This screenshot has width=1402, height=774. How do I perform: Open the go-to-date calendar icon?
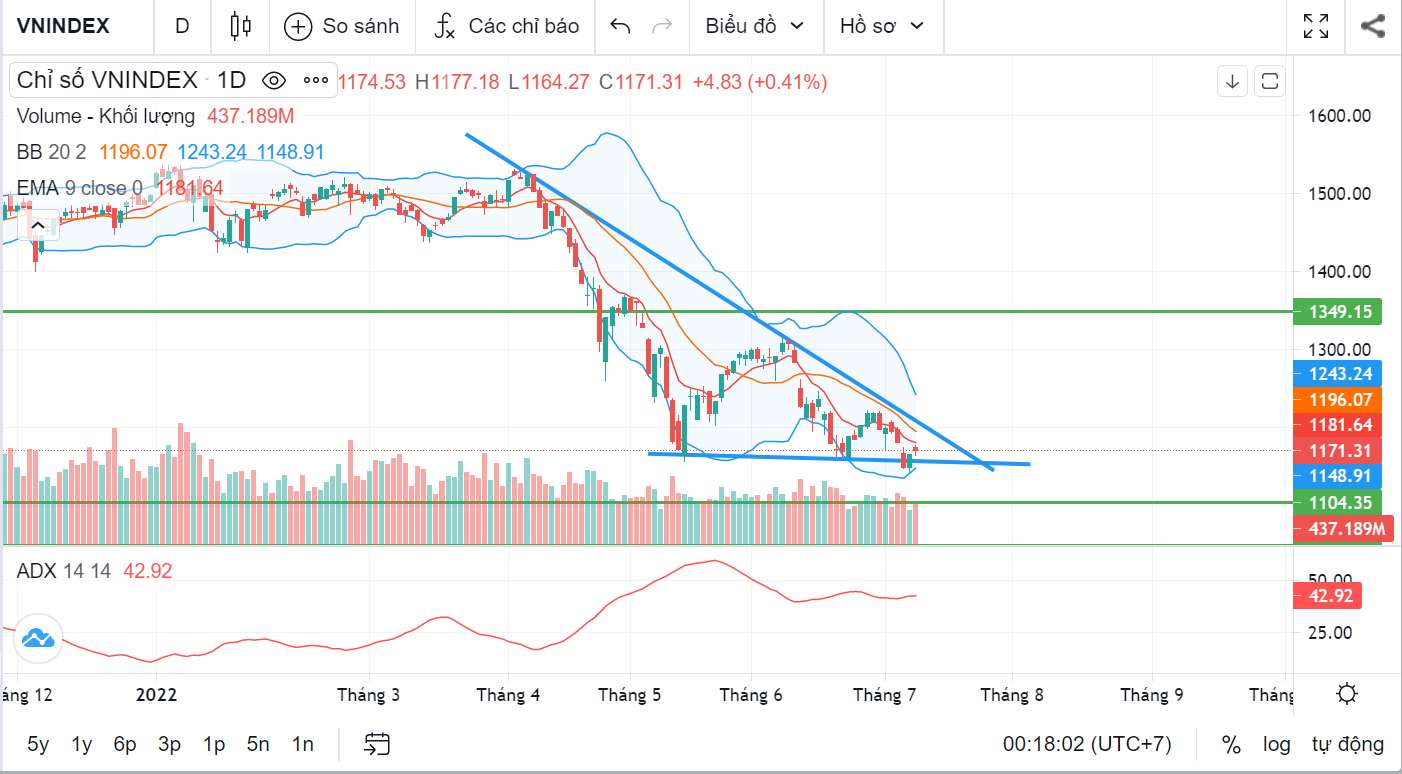(x=376, y=744)
